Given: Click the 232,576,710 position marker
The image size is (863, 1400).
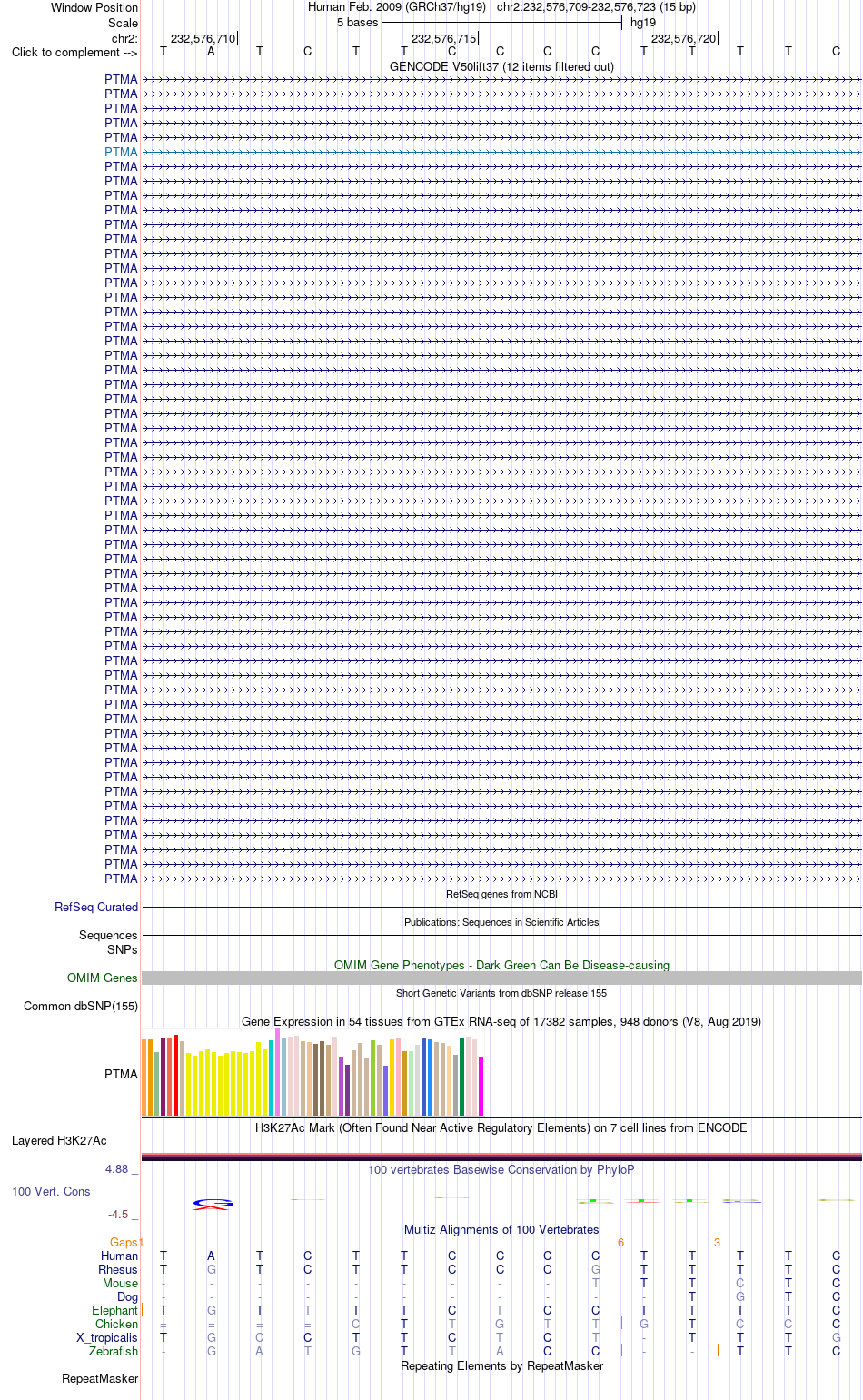Looking at the screenshot, I should (203, 38).
